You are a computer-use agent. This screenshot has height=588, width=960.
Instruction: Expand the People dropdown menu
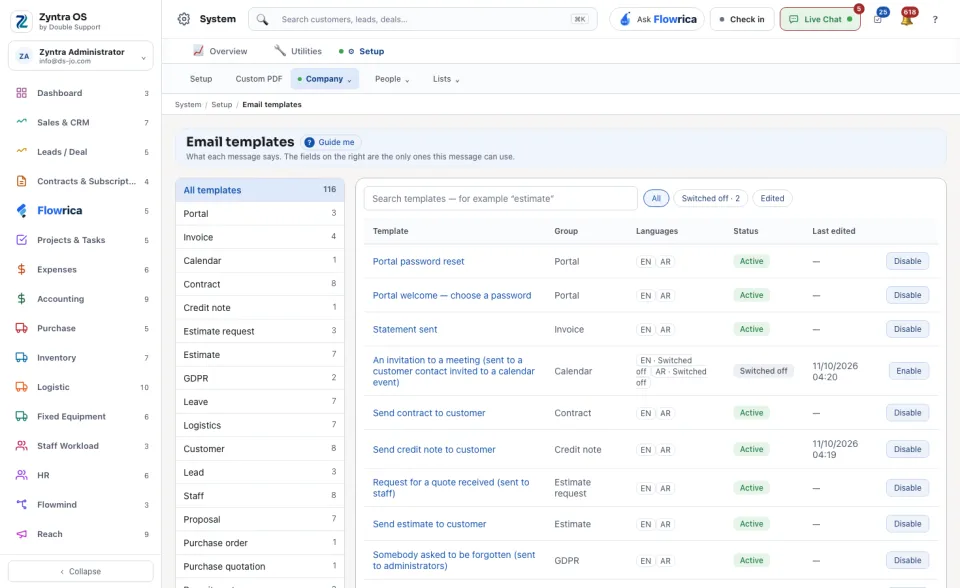tap(392, 79)
